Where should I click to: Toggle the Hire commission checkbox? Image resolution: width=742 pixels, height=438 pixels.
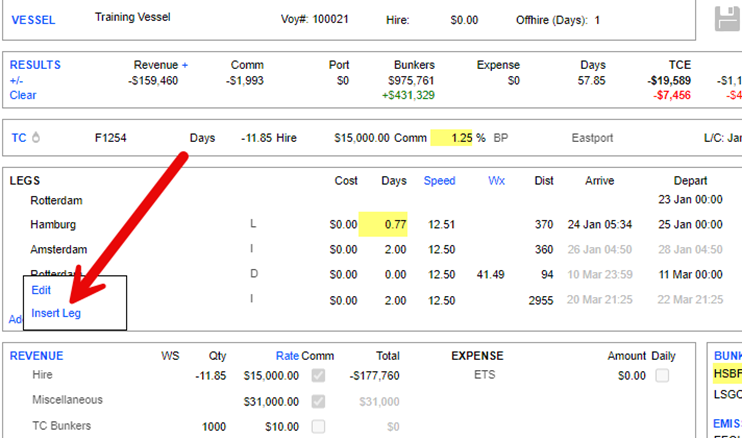pos(318,375)
